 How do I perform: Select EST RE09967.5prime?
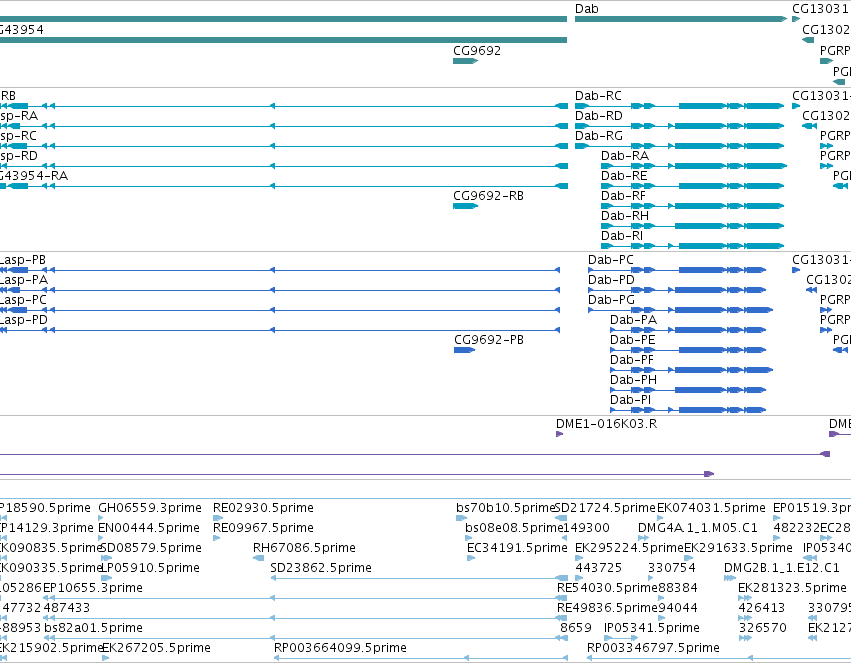point(263,528)
